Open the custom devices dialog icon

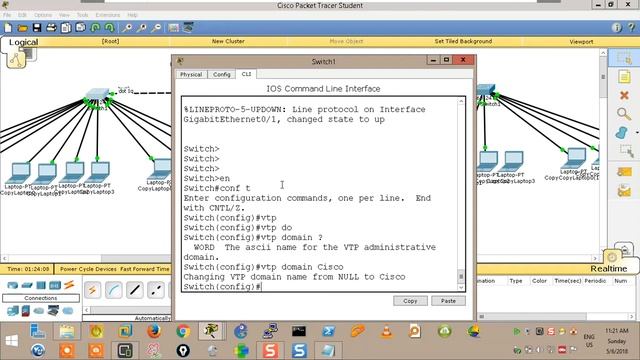point(188,28)
